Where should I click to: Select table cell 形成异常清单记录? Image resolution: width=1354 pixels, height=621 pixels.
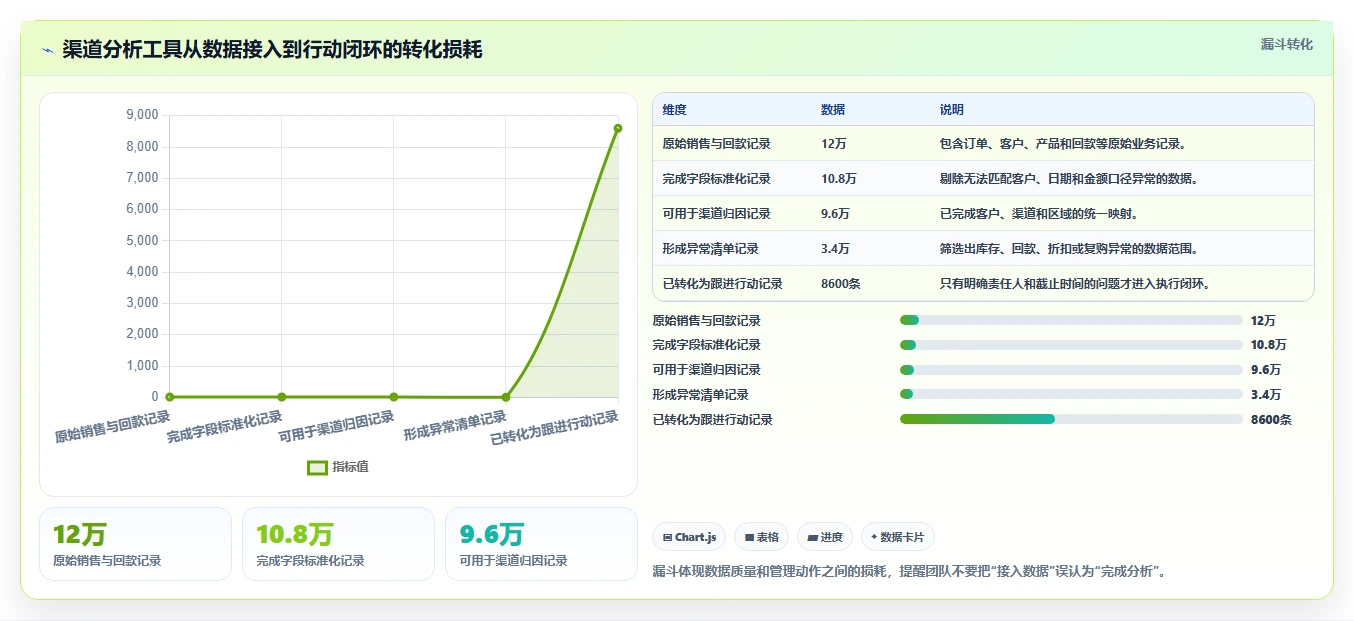coord(710,249)
